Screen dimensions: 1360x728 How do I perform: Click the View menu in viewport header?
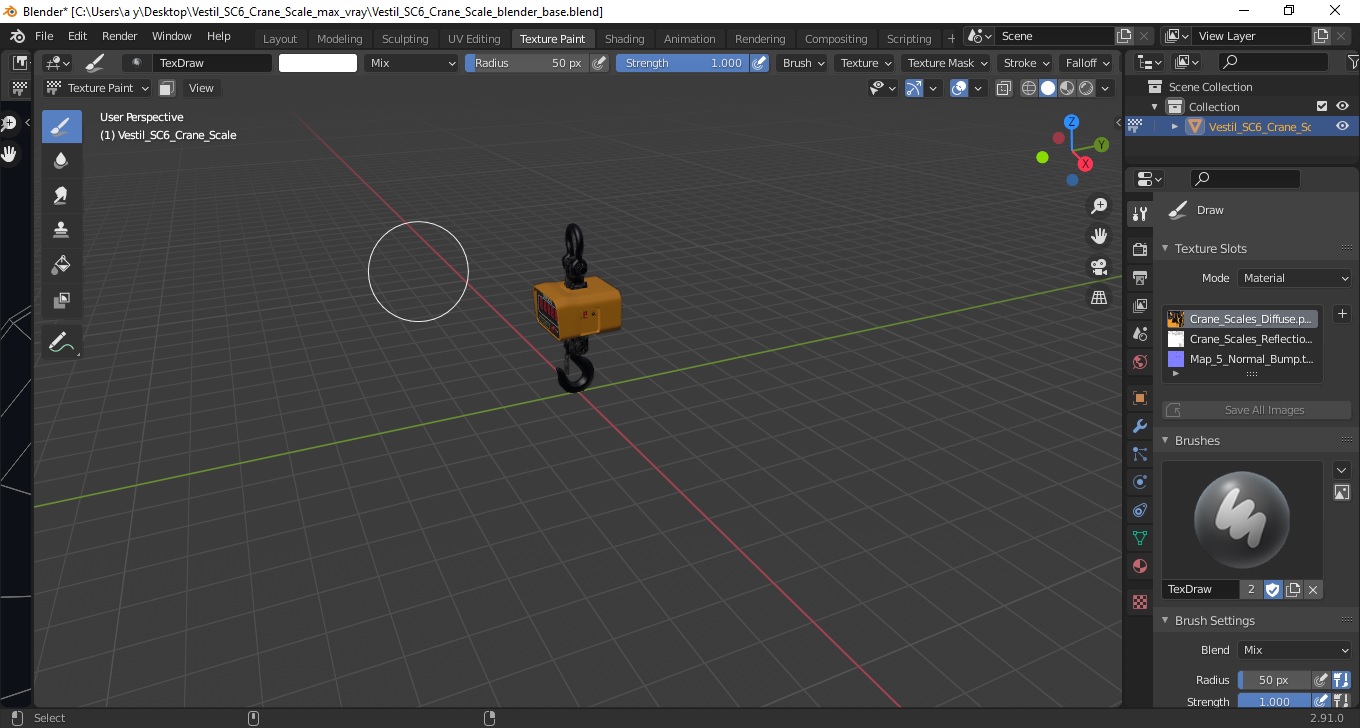201,88
